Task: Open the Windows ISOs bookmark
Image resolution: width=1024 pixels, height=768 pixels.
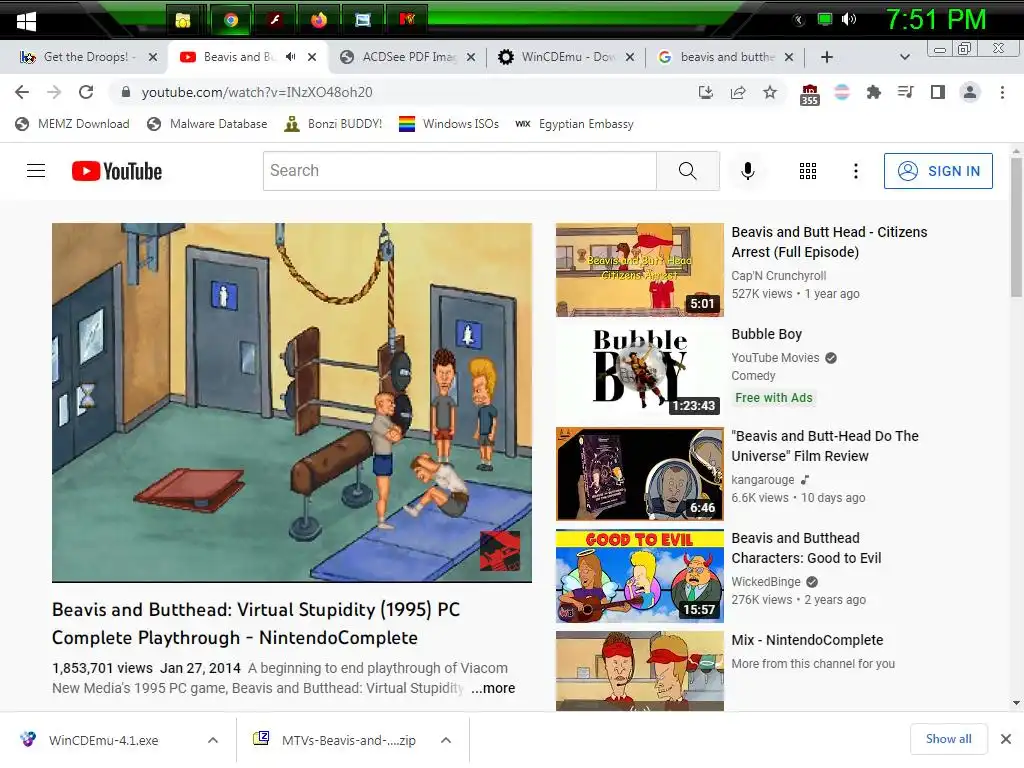Action: click(449, 124)
